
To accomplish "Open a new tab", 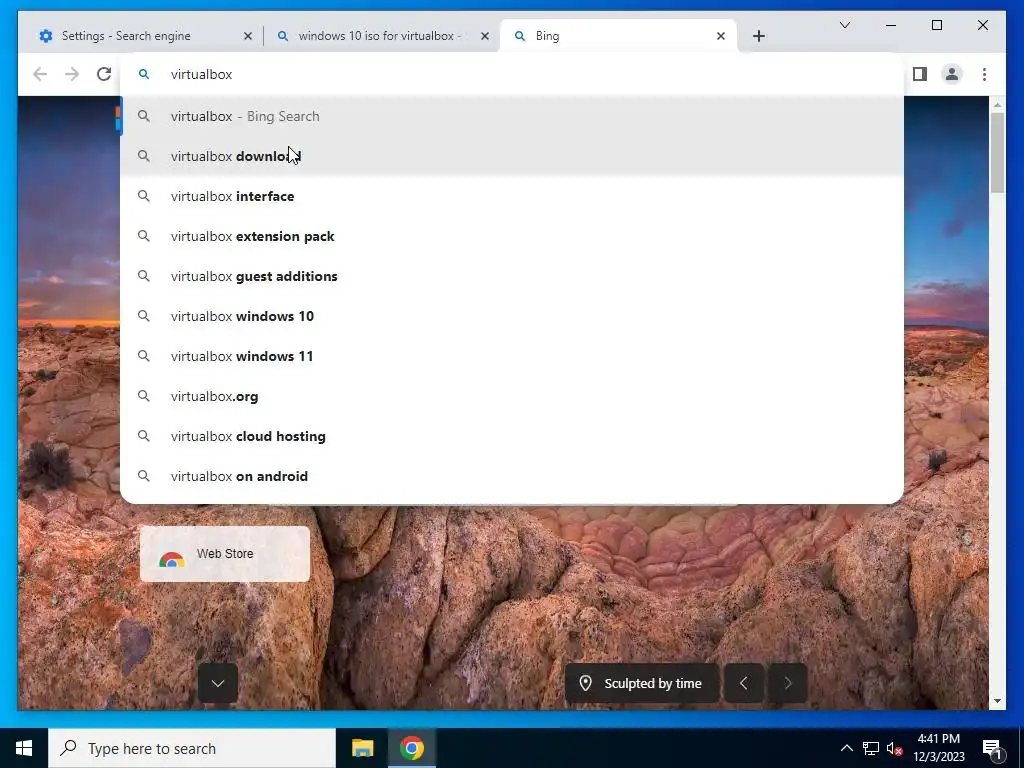I will click(758, 36).
